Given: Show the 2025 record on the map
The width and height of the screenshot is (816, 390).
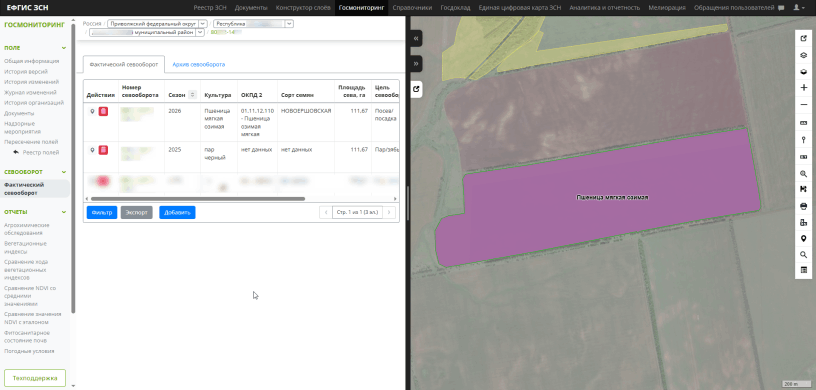Looking at the screenshot, I should tap(93, 150).
